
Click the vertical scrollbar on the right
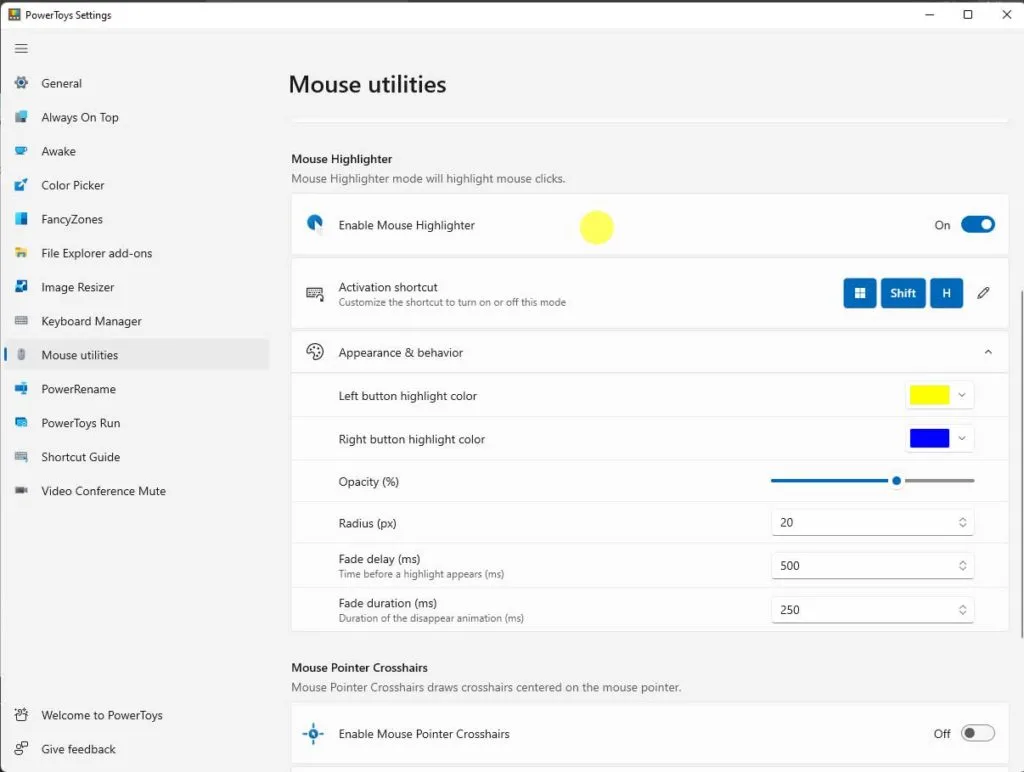pyautogui.click(x=1021, y=464)
